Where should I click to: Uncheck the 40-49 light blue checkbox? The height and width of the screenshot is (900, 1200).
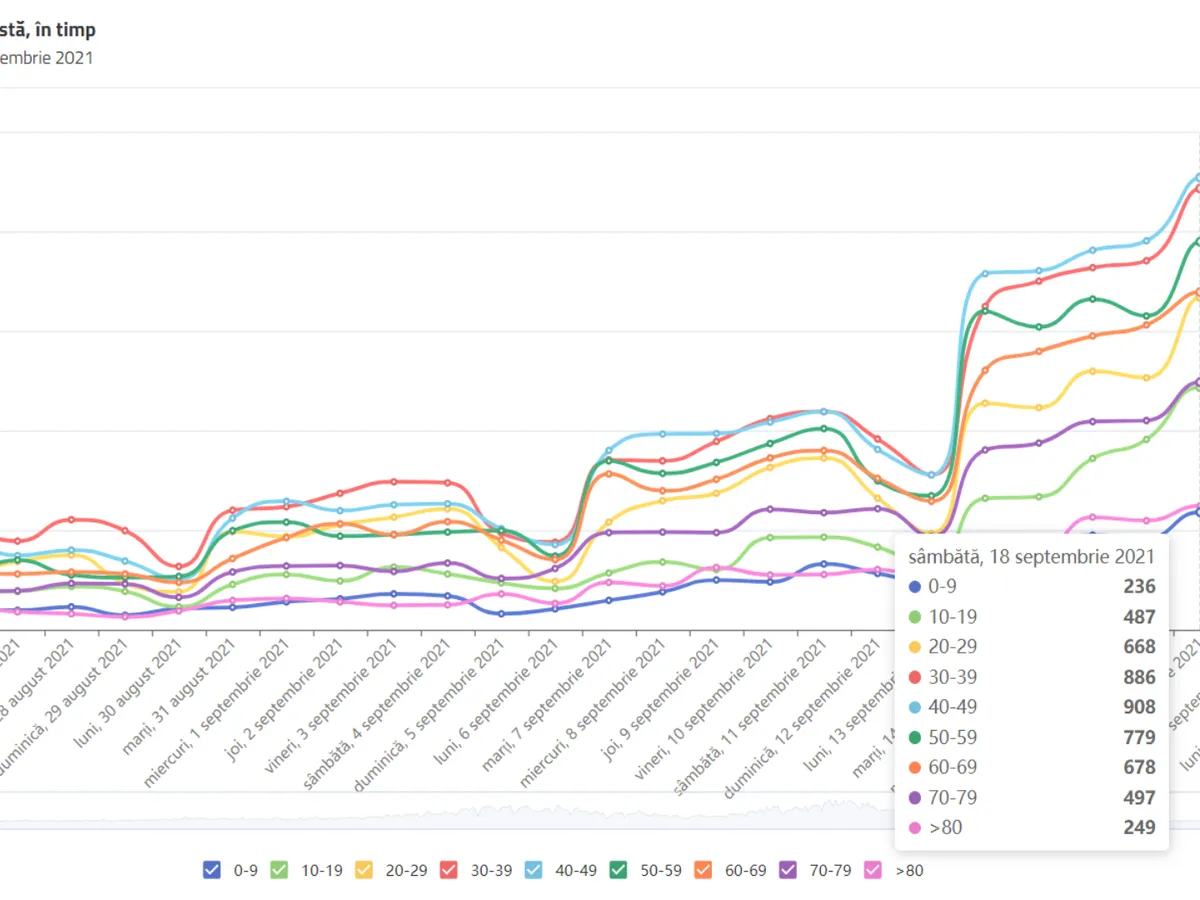click(x=533, y=870)
